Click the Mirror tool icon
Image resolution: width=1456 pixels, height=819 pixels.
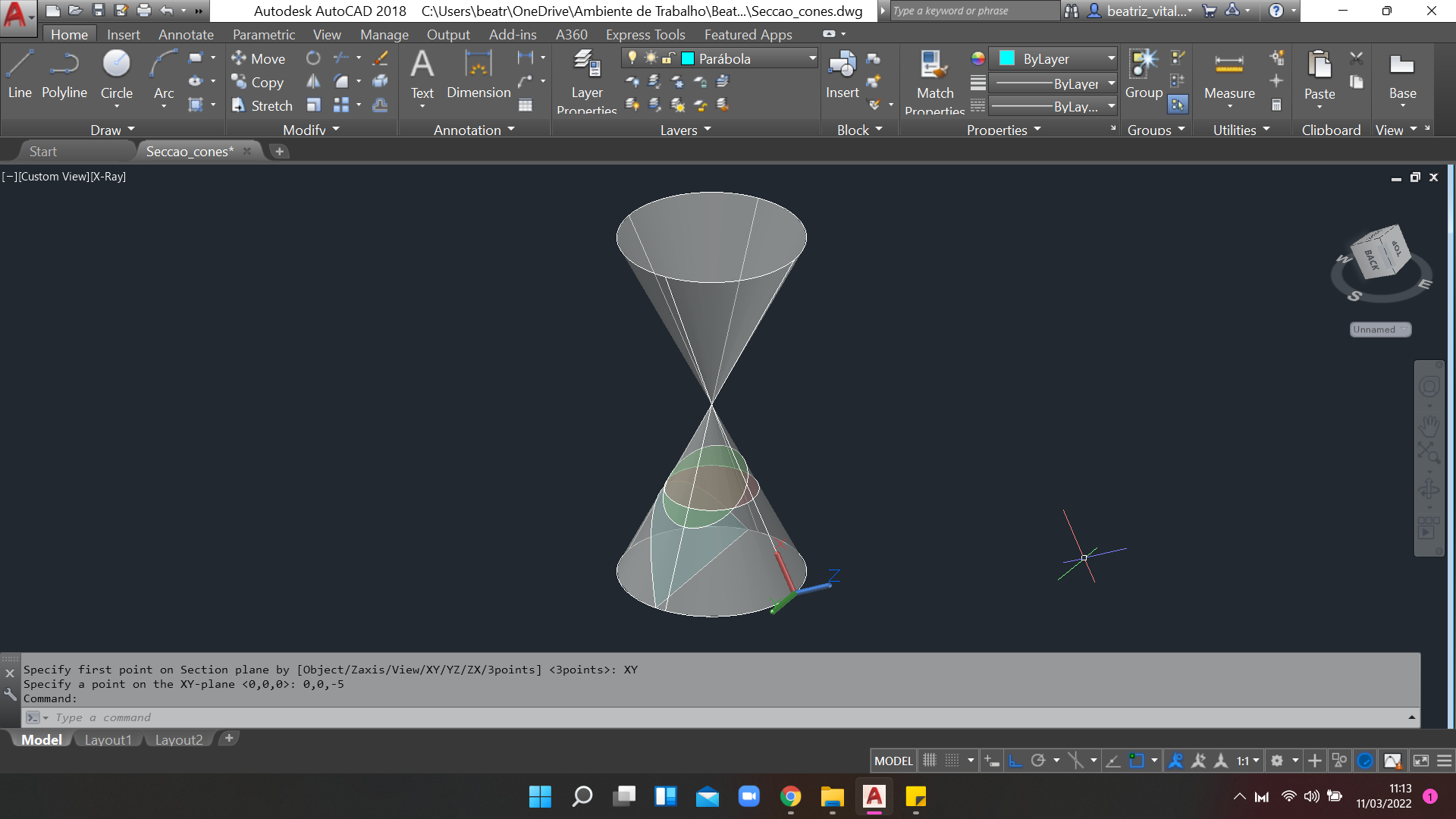tap(313, 82)
